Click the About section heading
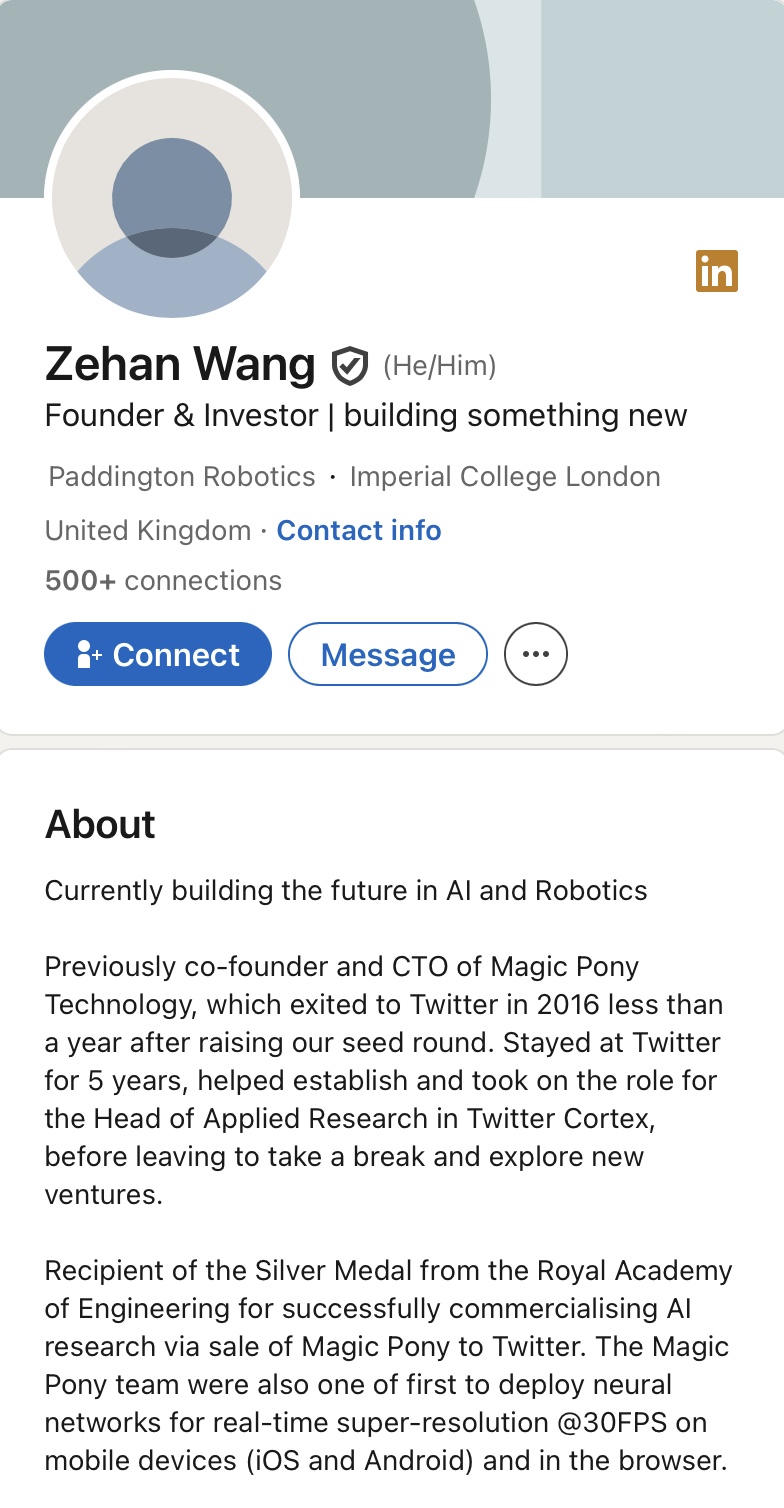Viewport: 784px width, 1508px height. [x=100, y=824]
